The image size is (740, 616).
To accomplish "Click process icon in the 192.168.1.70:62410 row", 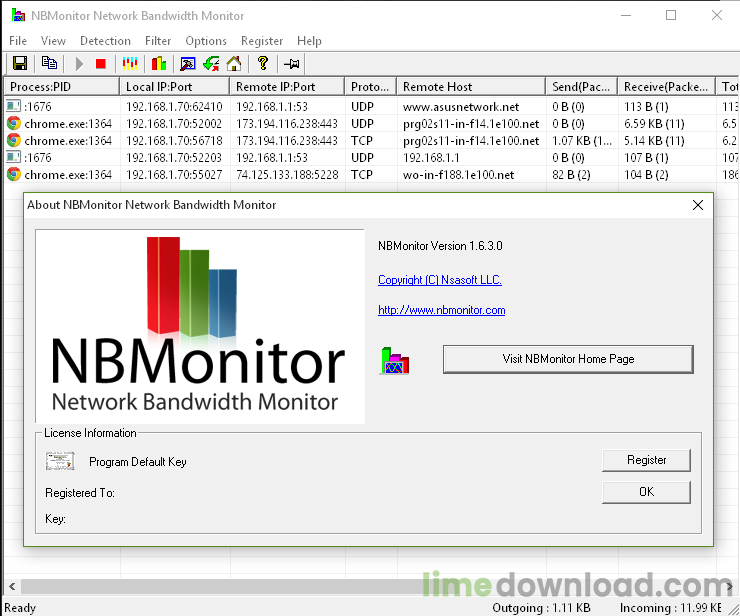I will coord(14,106).
